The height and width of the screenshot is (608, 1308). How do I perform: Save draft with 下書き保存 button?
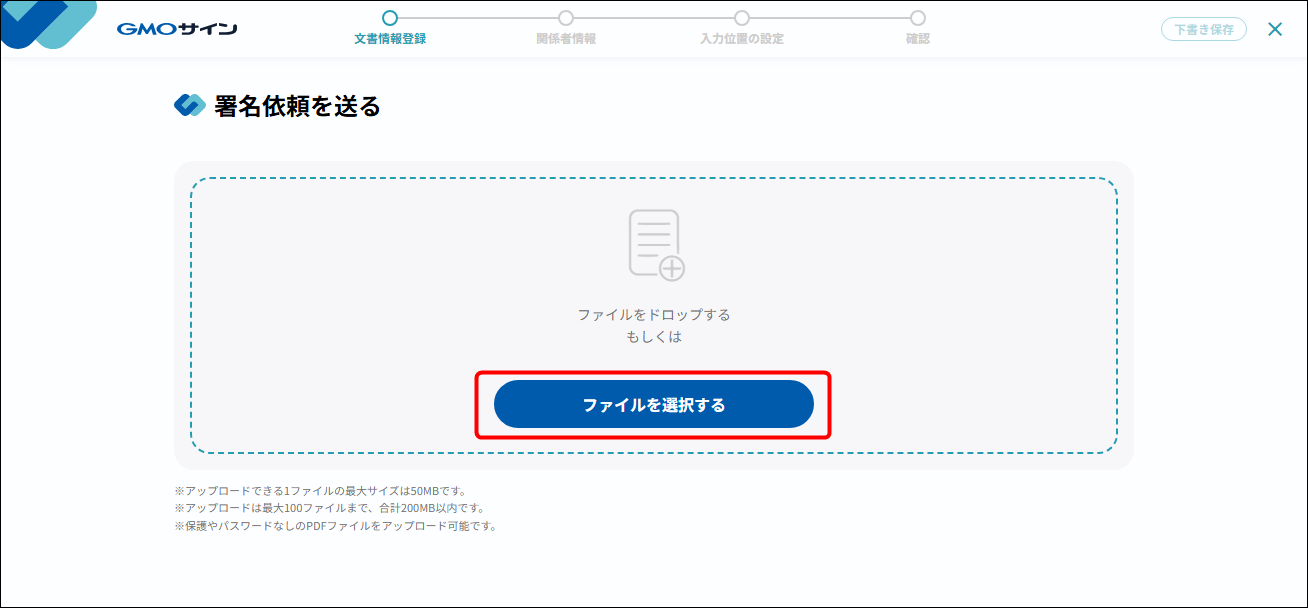tap(1204, 29)
